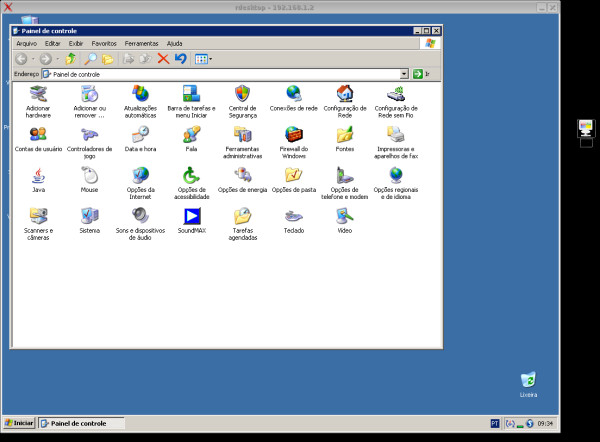Open Opções regionais e de idioma

pos(396,183)
